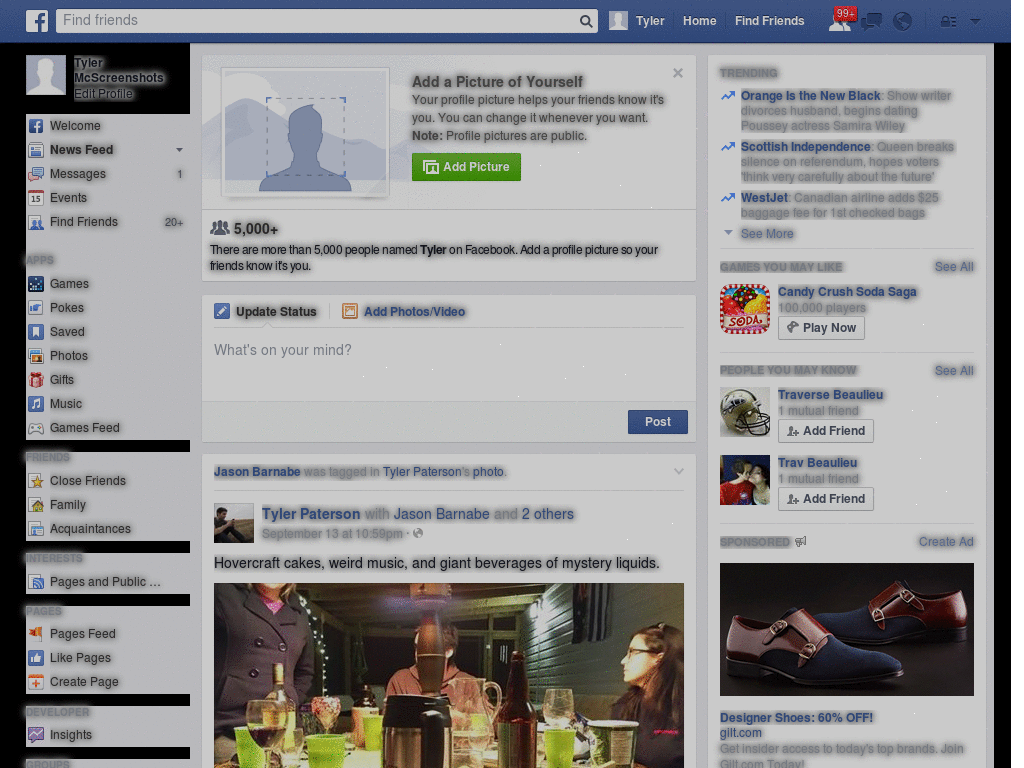Click the Gifts app icon
Image resolution: width=1024 pixels, height=768 pixels.
click(x=36, y=380)
